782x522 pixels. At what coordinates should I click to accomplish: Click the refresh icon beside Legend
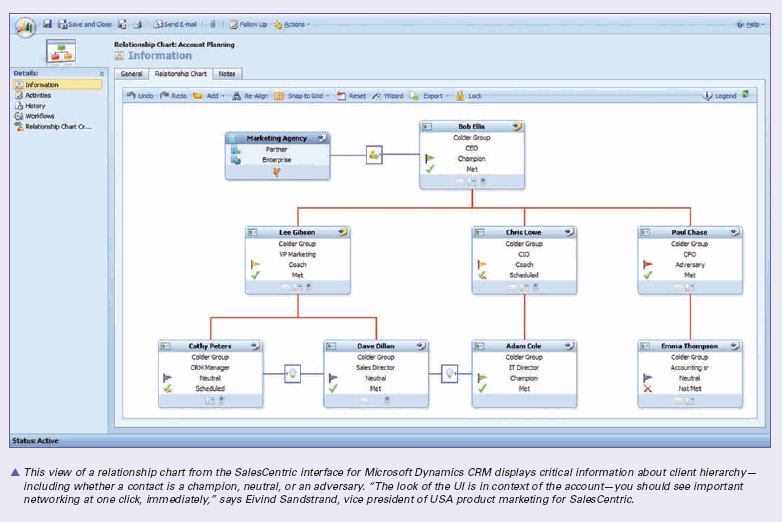(x=745, y=95)
